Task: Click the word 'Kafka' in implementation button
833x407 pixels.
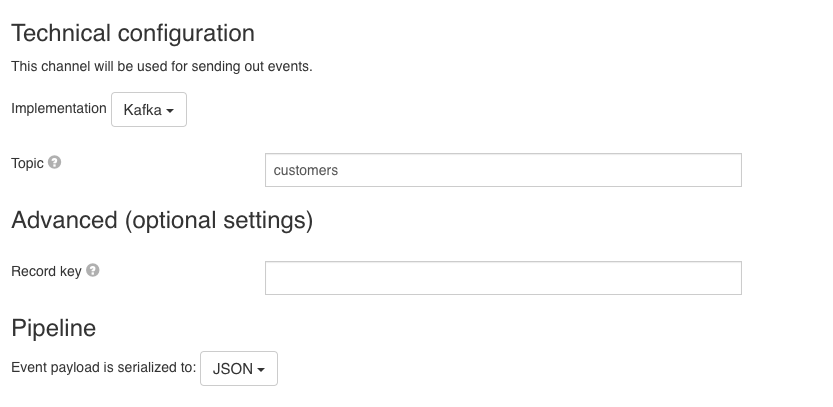Action: (x=142, y=111)
